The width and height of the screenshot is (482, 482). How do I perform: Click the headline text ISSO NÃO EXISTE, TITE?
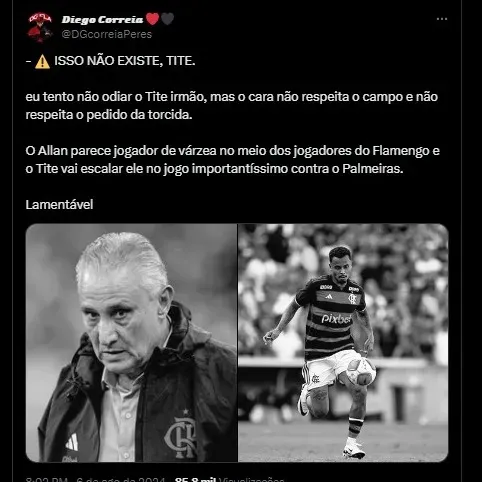point(125,61)
